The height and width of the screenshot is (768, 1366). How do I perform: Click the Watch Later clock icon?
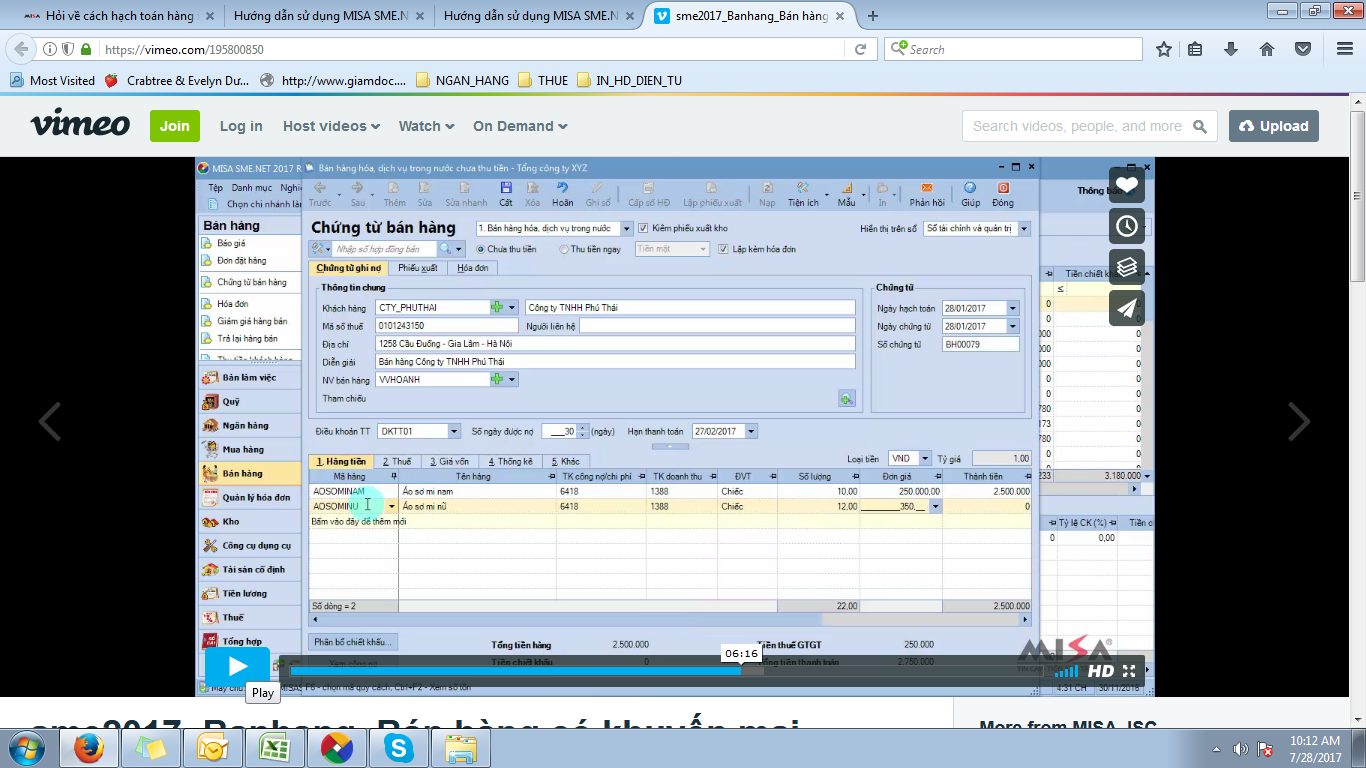1127,226
